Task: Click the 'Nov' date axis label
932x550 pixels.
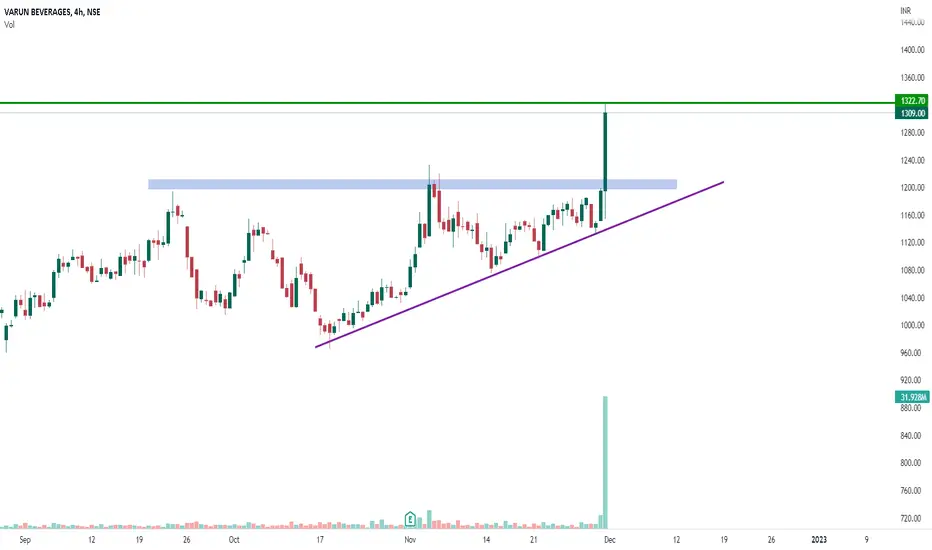Action: (x=410, y=539)
